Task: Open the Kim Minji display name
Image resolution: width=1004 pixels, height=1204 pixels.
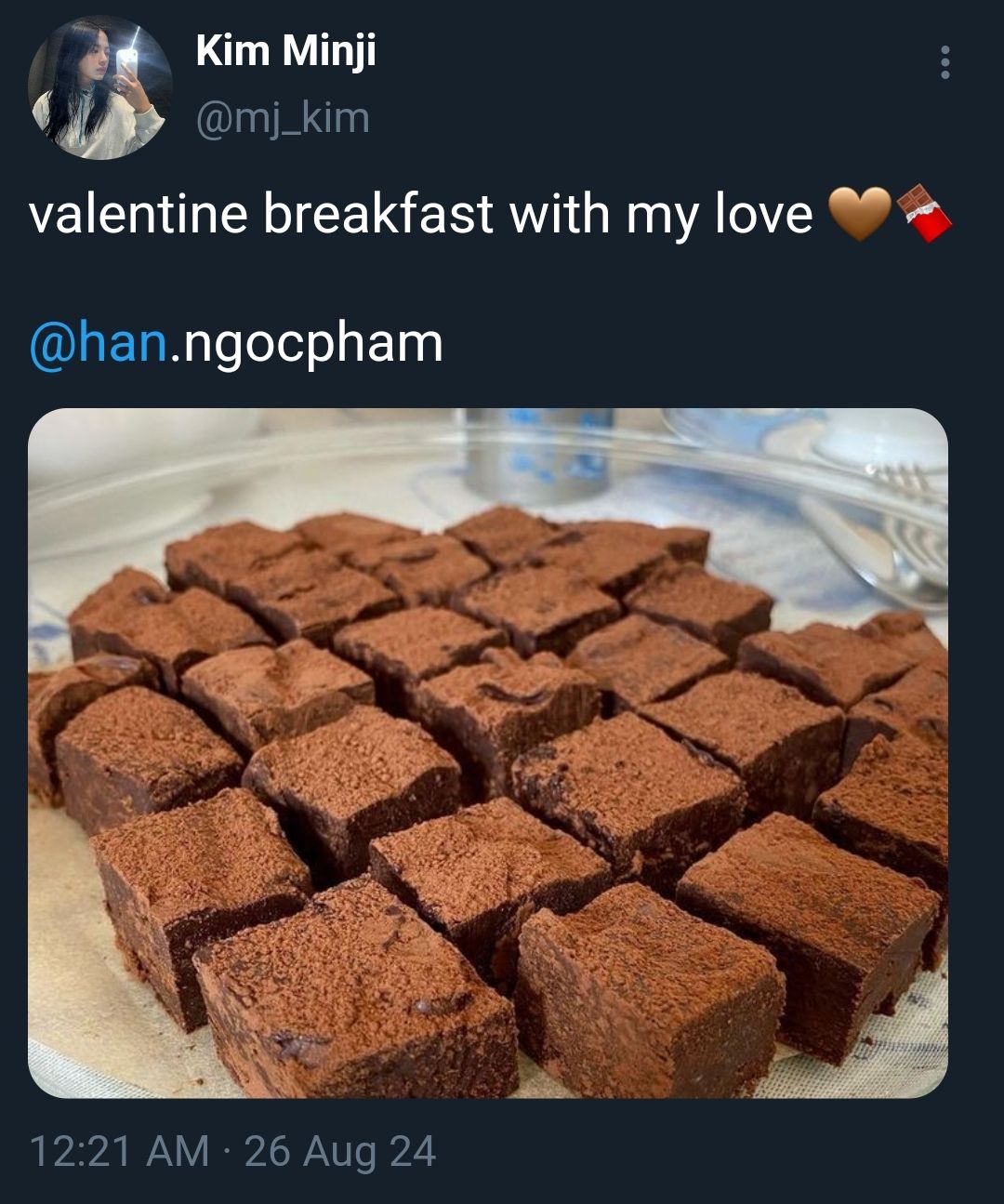Action: pyautogui.click(x=286, y=50)
